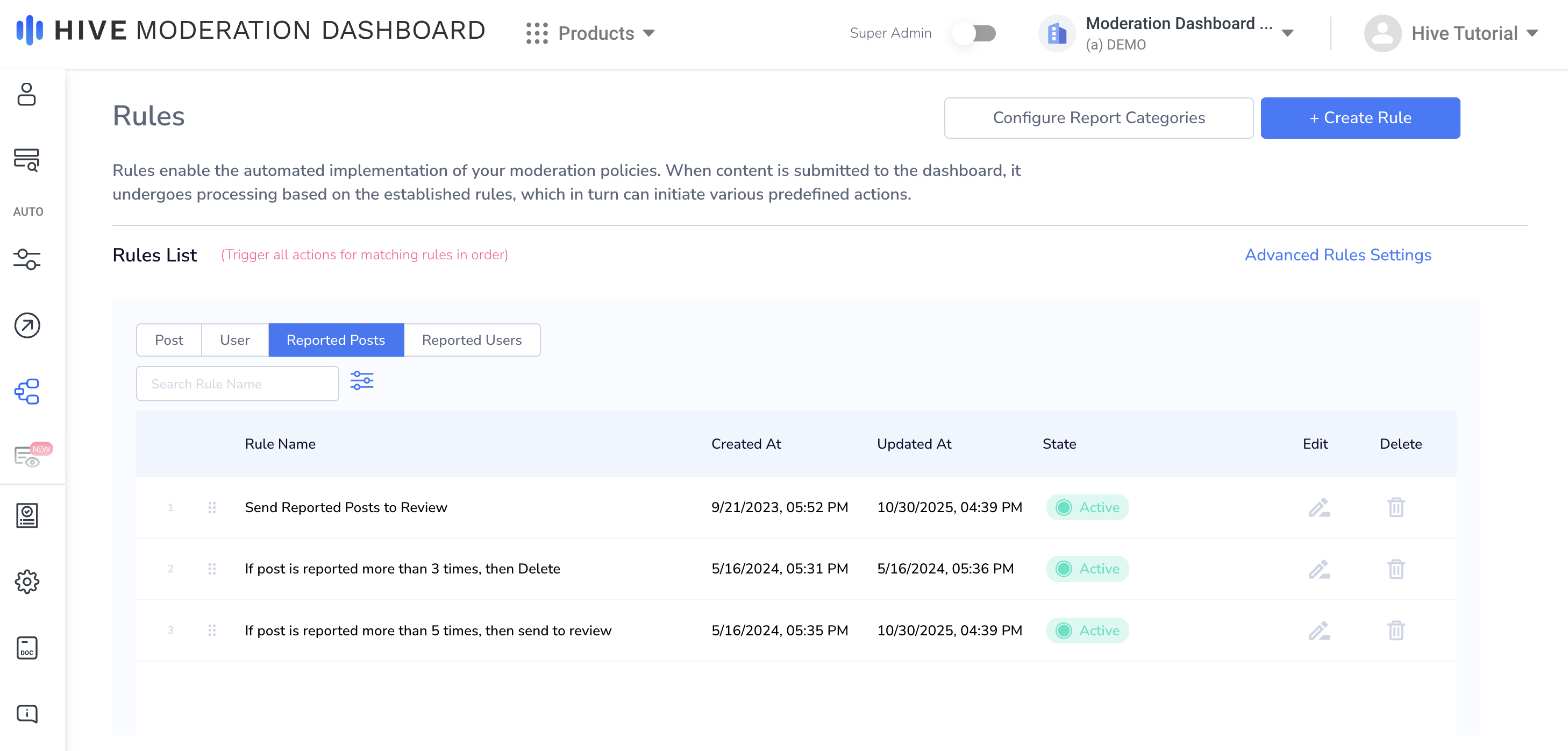This screenshot has width=1568, height=751.
Task: Toggle Active state of Send Reported Posts rule
Action: [1087, 507]
